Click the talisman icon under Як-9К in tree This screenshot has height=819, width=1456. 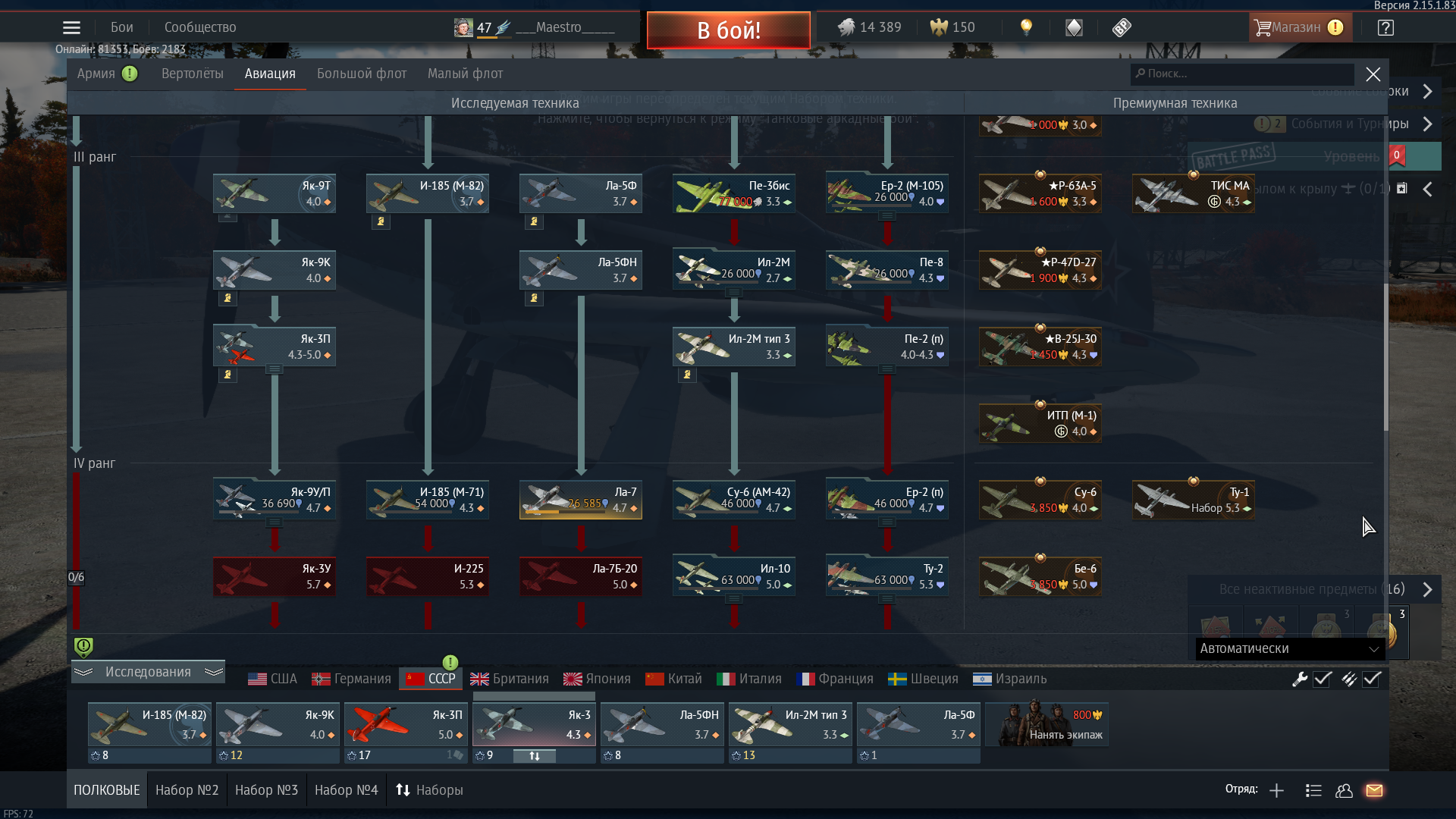pos(227,298)
